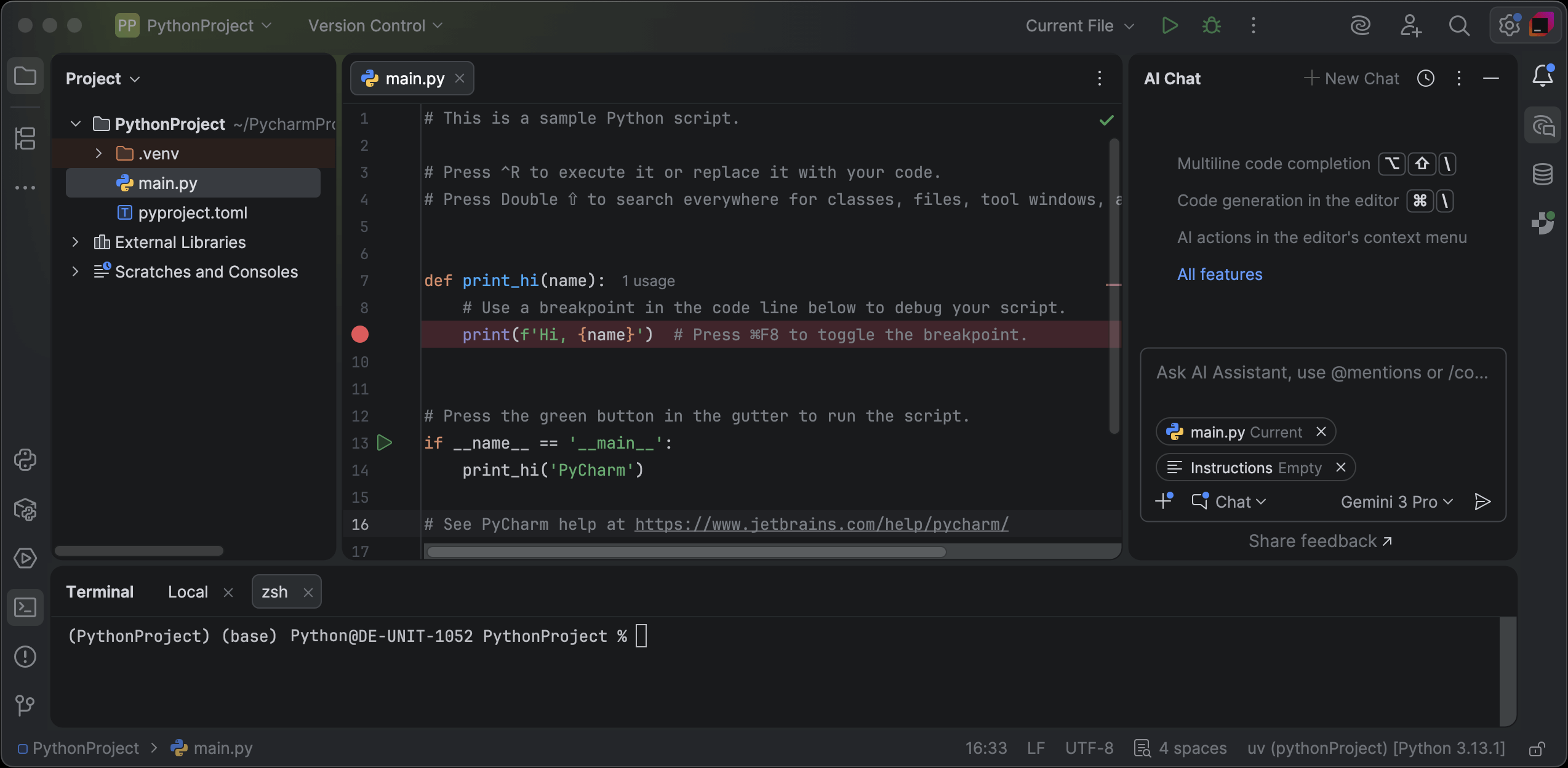1568x768 pixels.
Task: Start a New Chat
Action: click(1352, 79)
